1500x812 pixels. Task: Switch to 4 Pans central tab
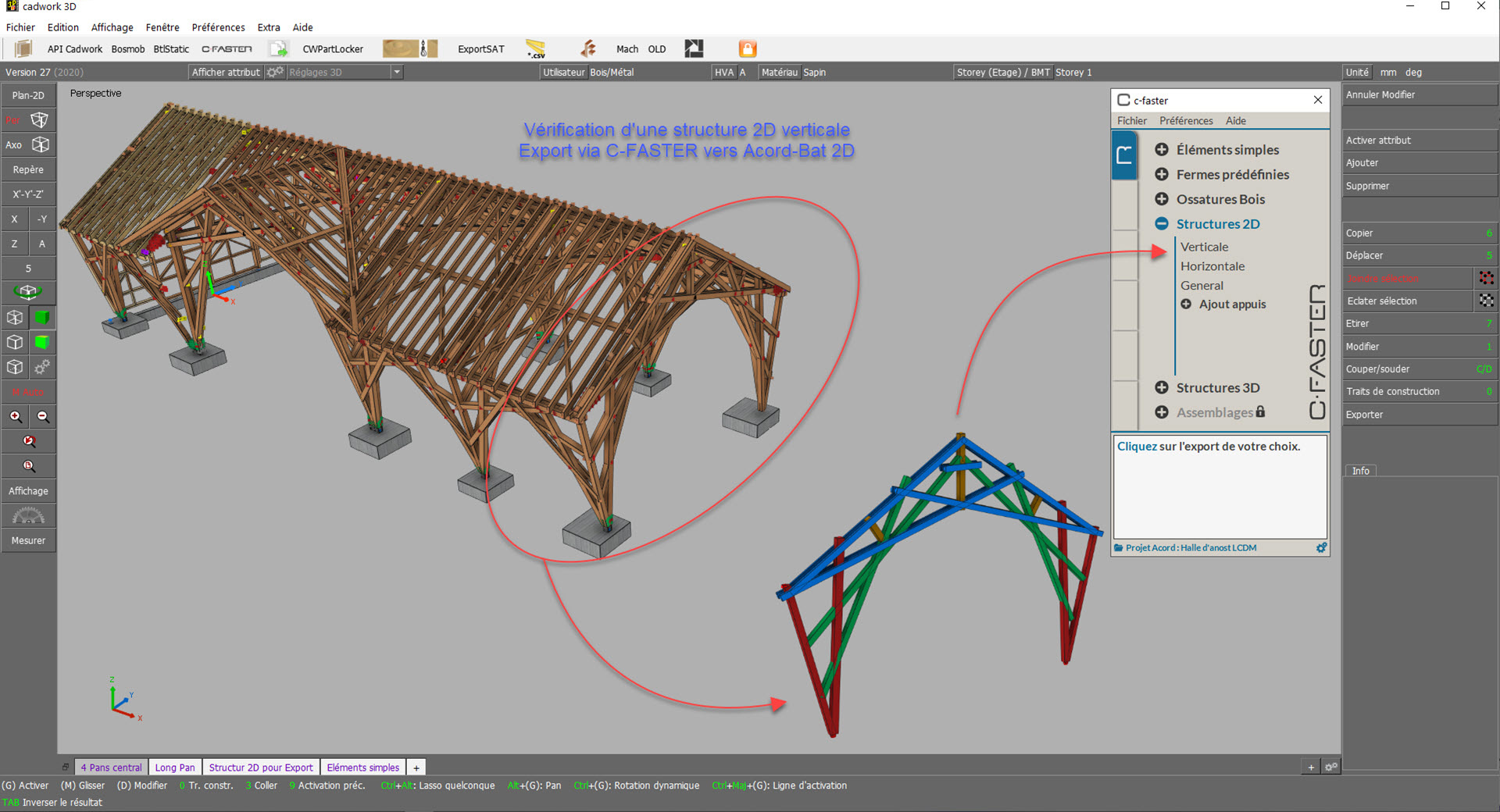click(x=111, y=767)
